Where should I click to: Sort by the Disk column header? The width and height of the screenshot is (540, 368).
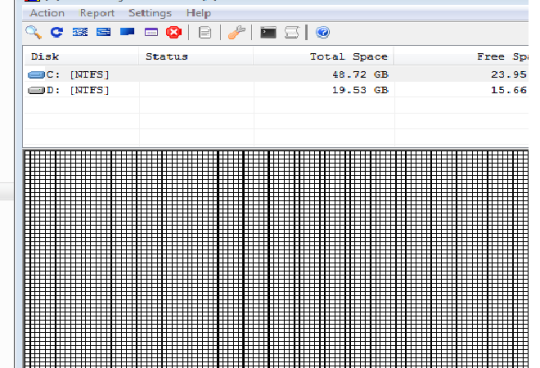[x=81, y=56]
